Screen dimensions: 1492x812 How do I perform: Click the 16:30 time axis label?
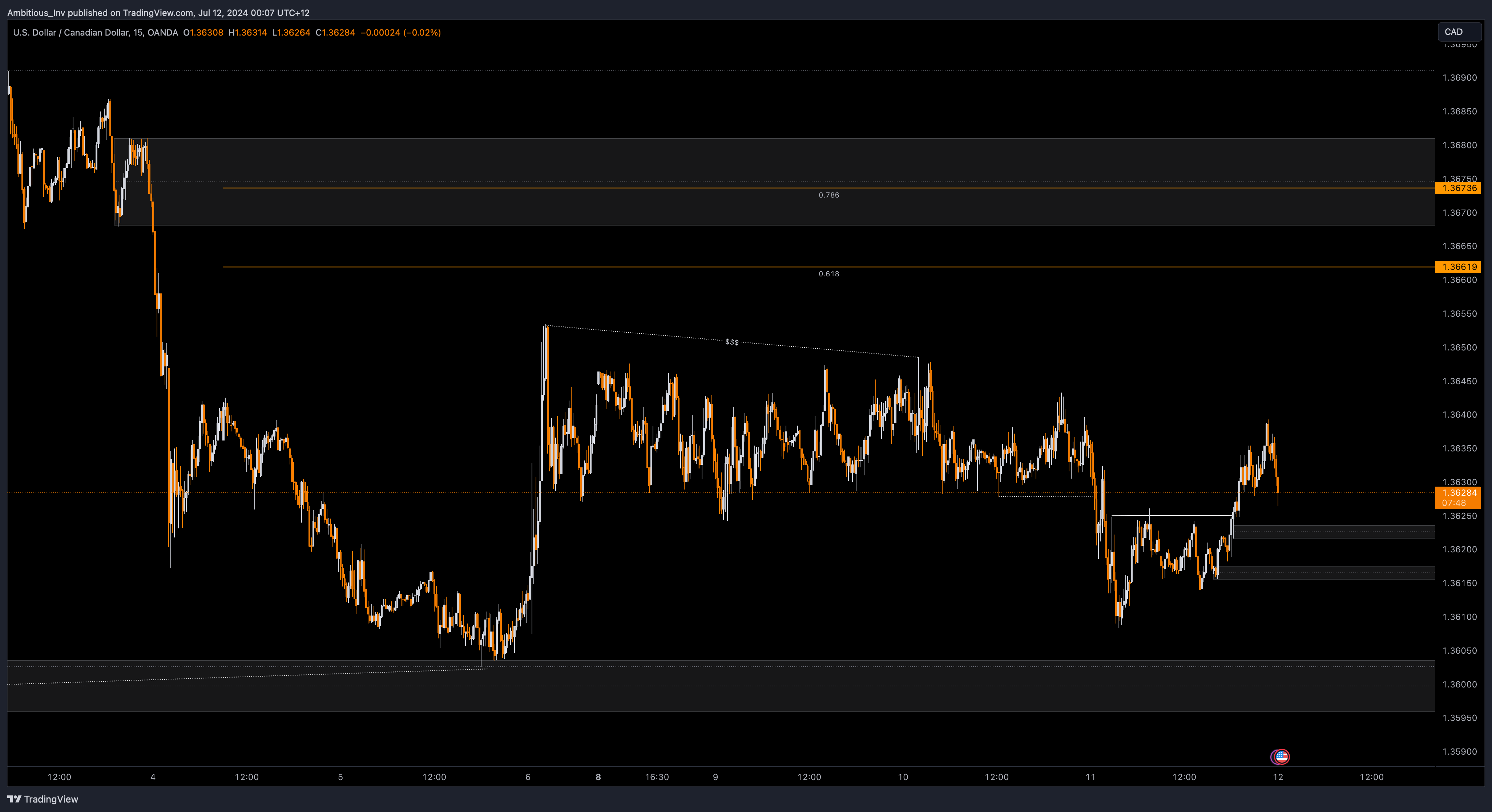(657, 777)
